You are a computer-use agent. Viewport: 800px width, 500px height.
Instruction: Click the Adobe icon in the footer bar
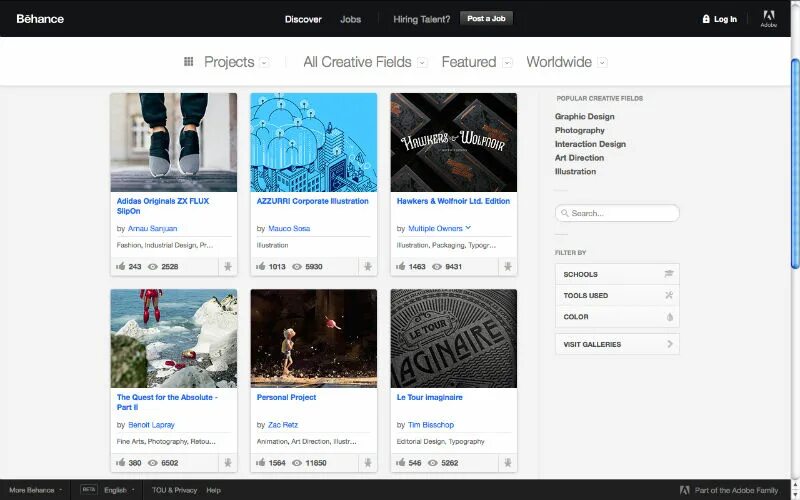click(x=685, y=490)
